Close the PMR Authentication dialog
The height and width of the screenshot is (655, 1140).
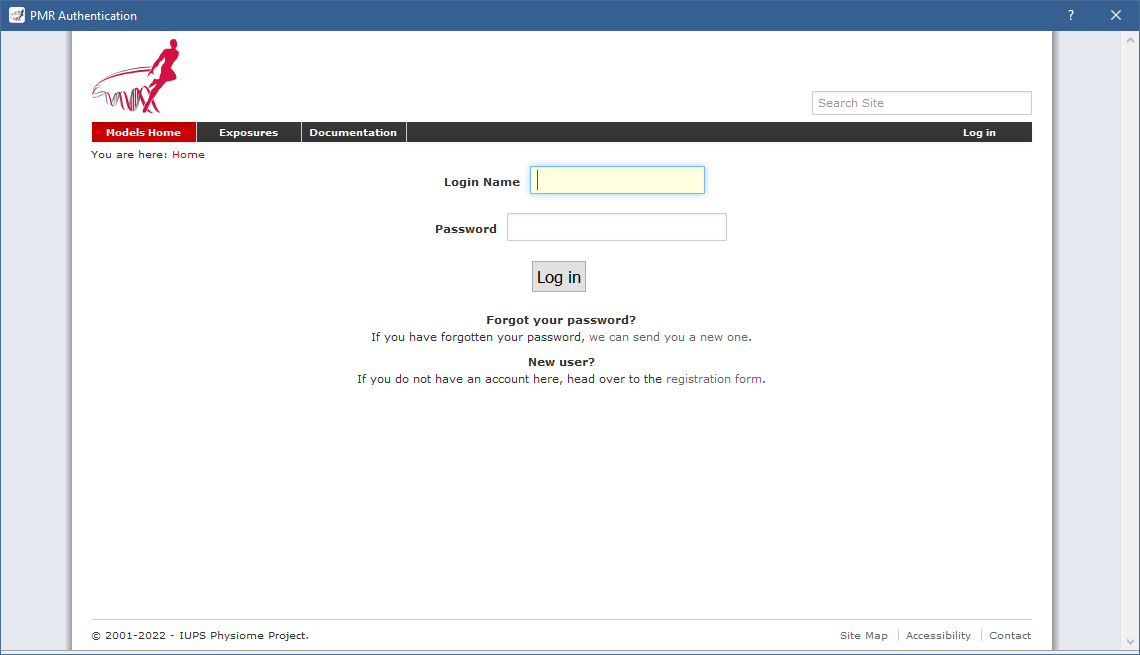[x=1116, y=15]
